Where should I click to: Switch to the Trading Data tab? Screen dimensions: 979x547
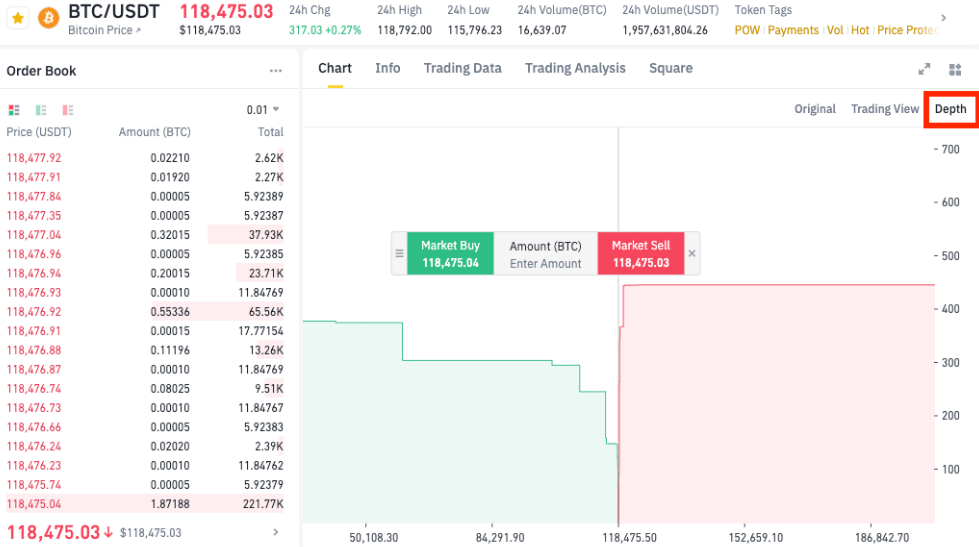(x=462, y=68)
